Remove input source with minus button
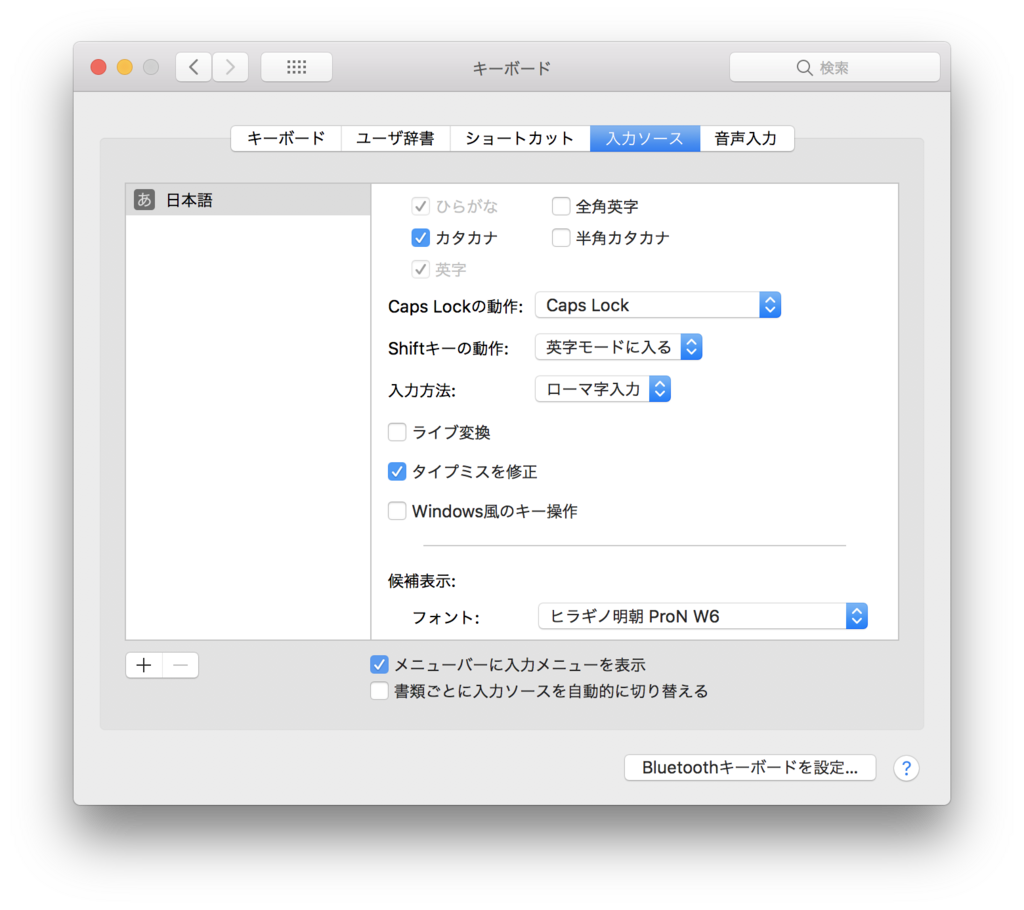Viewport: 1024px width, 910px height. tap(181, 665)
